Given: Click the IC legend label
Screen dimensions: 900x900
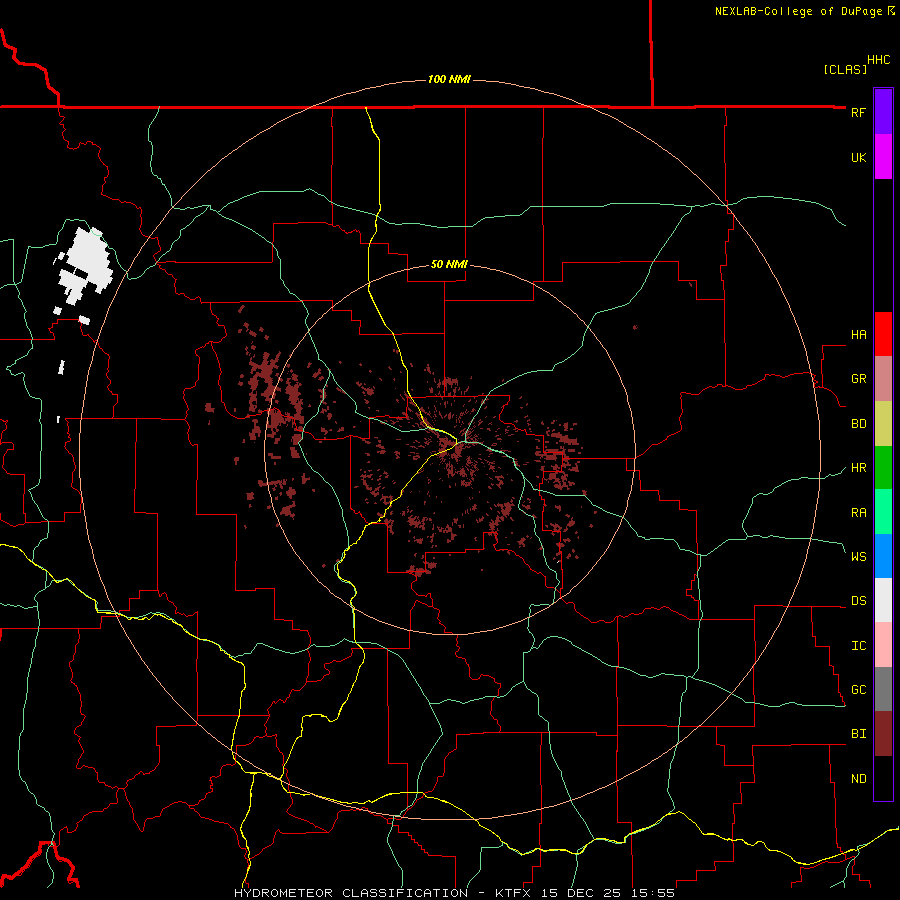Looking at the screenshot, I should [858, 645].
